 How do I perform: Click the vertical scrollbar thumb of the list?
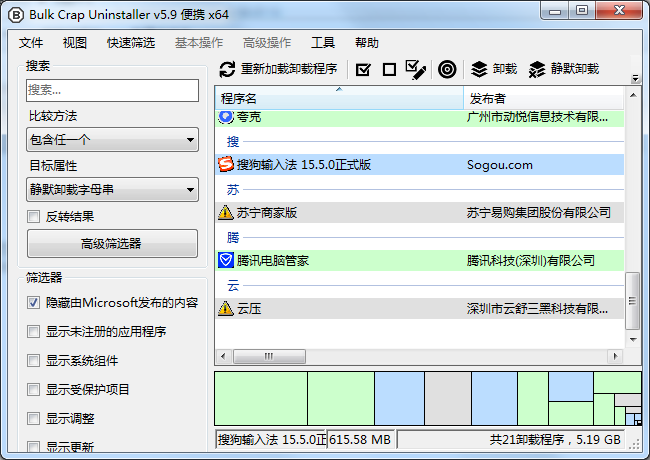pos(632,301)
